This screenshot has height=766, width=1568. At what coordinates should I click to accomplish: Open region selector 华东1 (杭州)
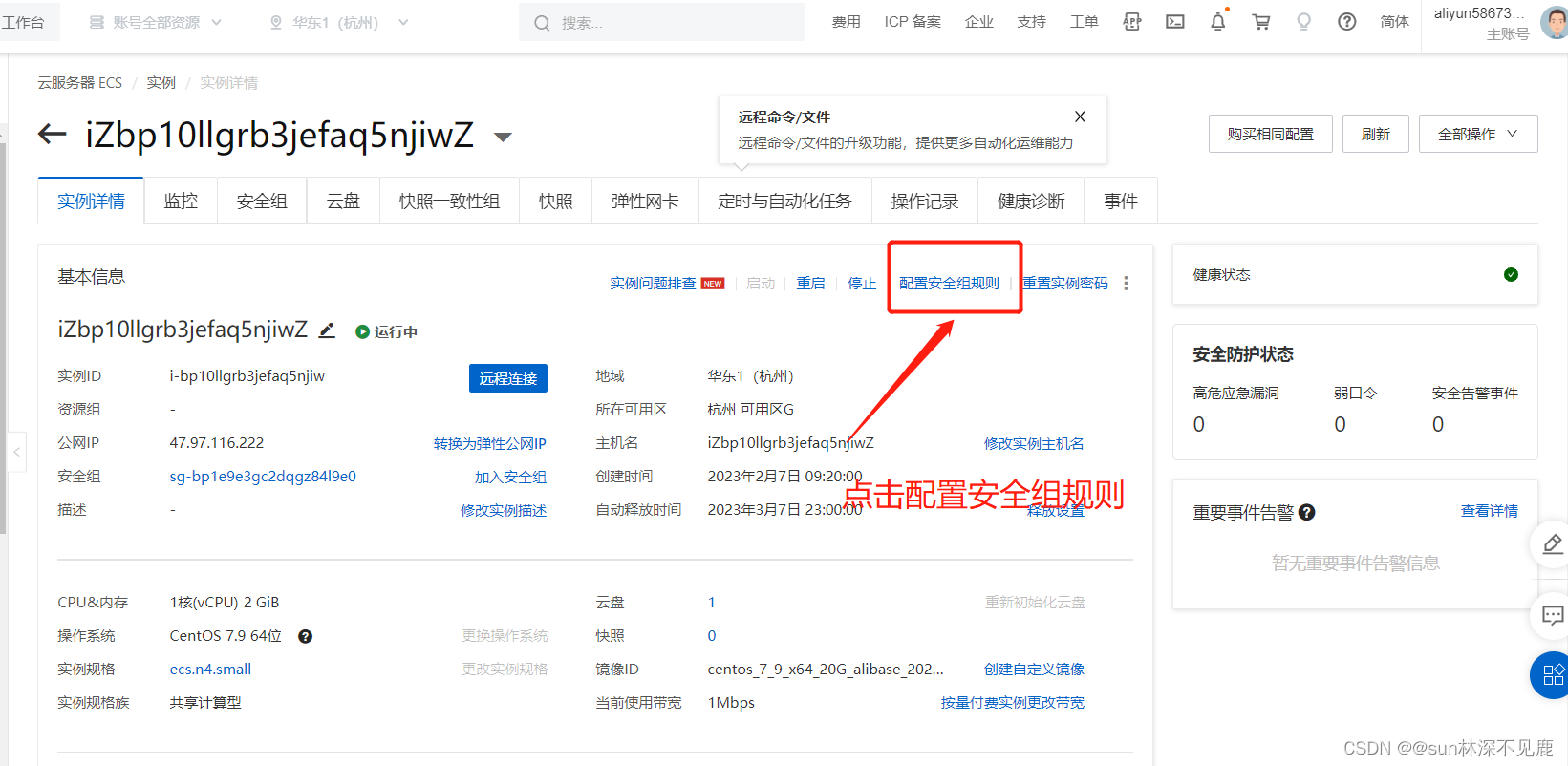[x=339, y=22]
